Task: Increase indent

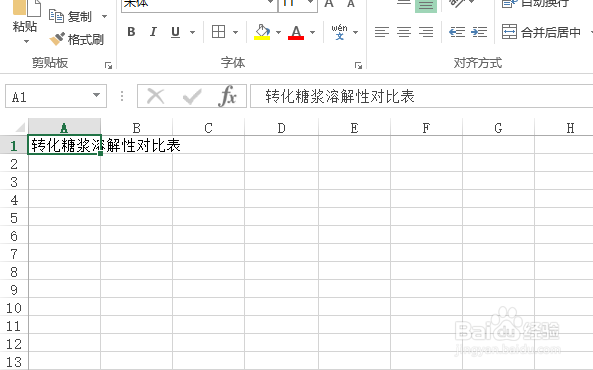Action: (479, 32)
